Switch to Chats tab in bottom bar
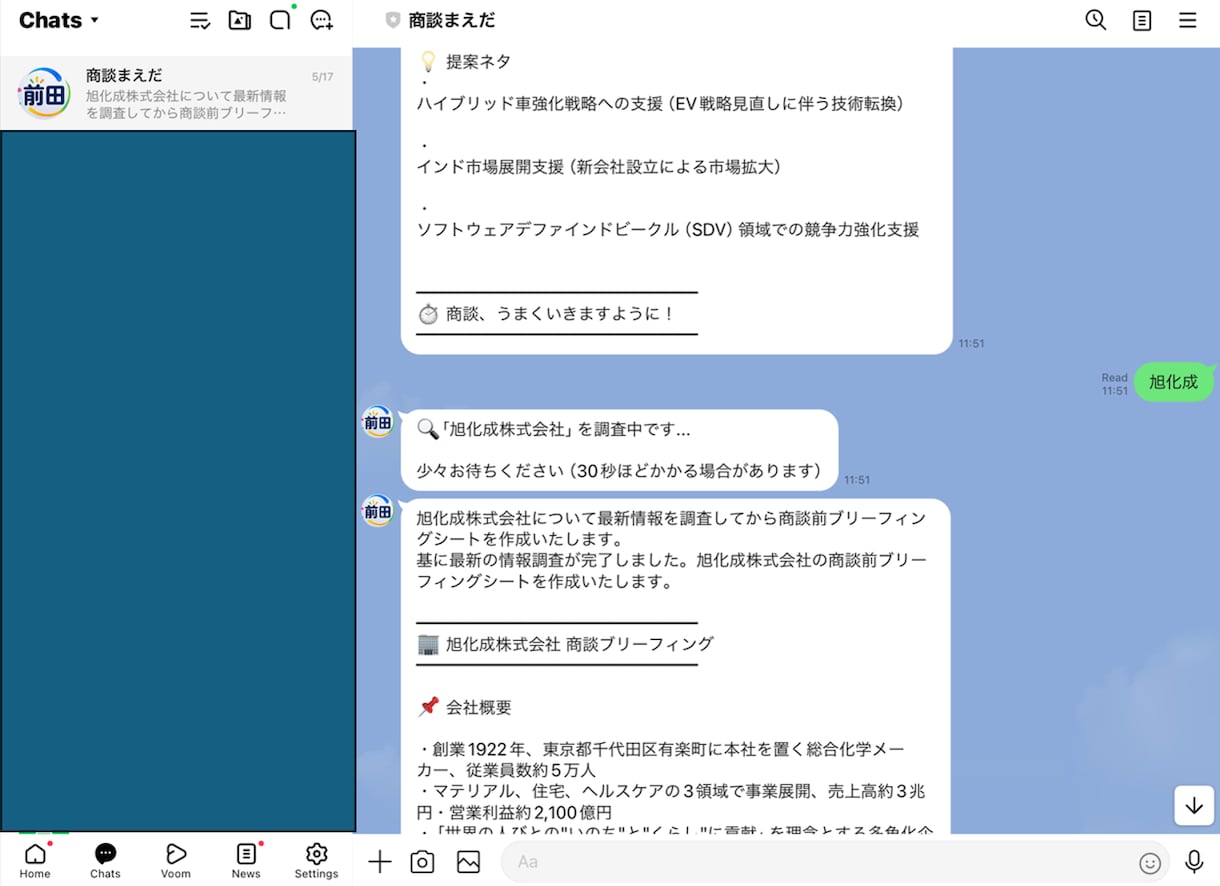 click(105, 861)
